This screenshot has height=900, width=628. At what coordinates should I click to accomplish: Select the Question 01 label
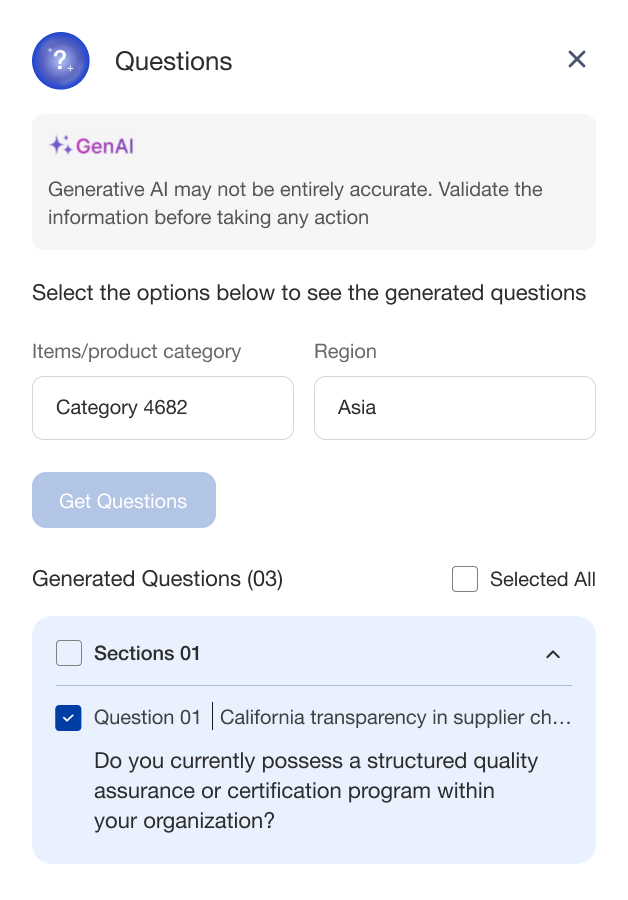tap(148, 717)
